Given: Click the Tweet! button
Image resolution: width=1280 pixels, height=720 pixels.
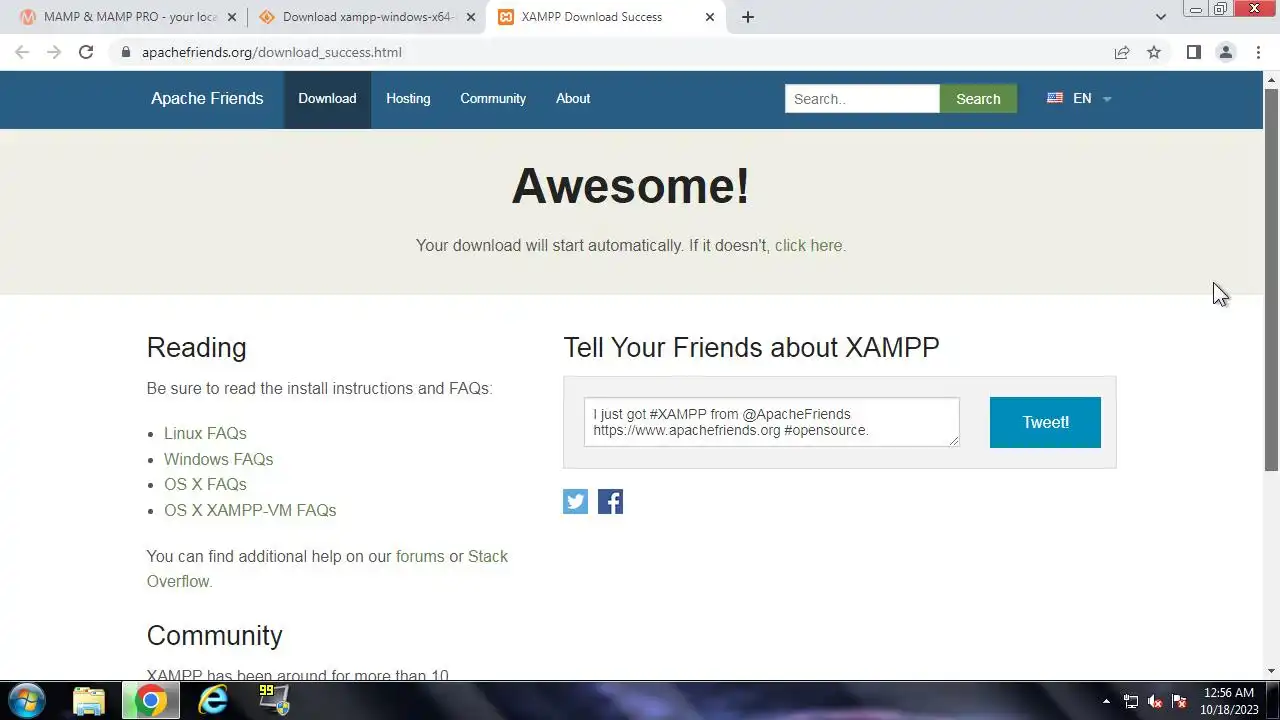Looking at the screenshot, I should click(x=1045, y=422).
